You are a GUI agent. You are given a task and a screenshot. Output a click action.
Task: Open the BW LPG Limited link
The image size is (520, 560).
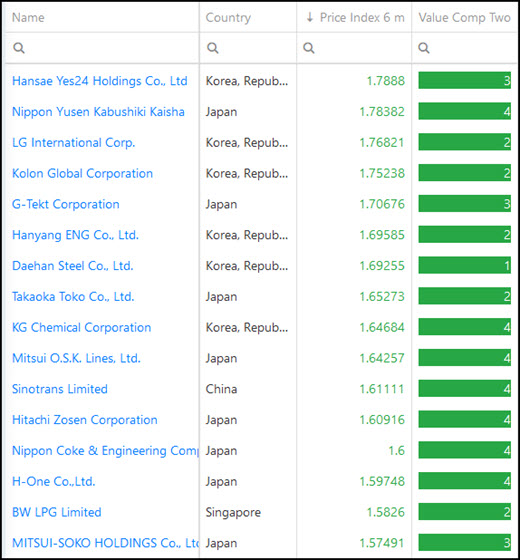click(x=56, y=512)
